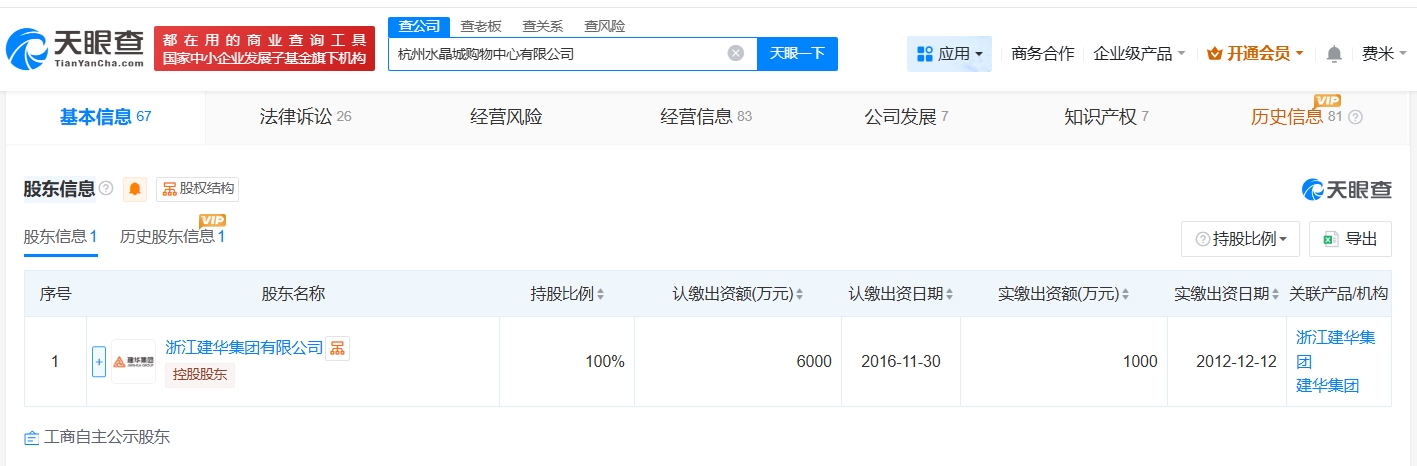Open the 浙江建华集团有限公司 shareholder link

pos(244,347)
